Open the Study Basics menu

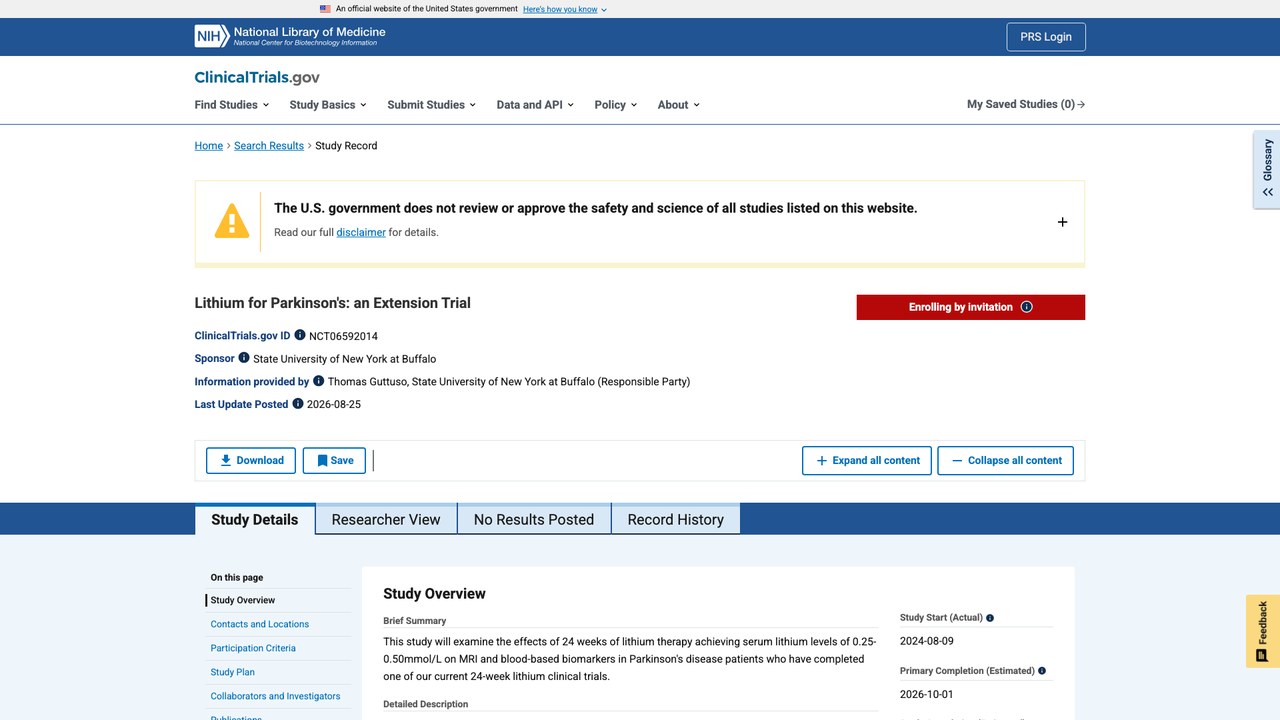328,104
